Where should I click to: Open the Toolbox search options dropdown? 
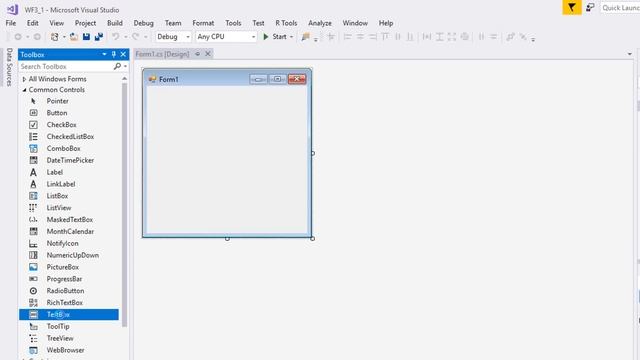coord(125,66)
